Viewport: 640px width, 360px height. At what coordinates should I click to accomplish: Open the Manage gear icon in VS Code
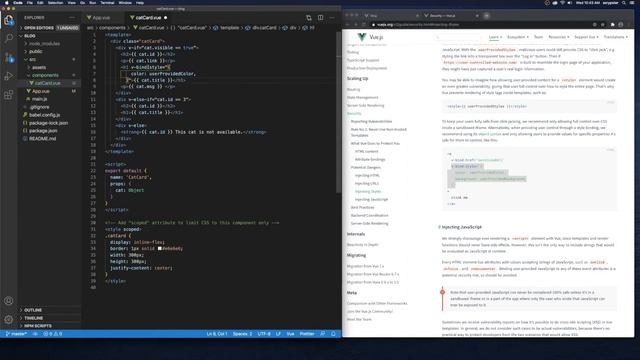pos(9,320)
